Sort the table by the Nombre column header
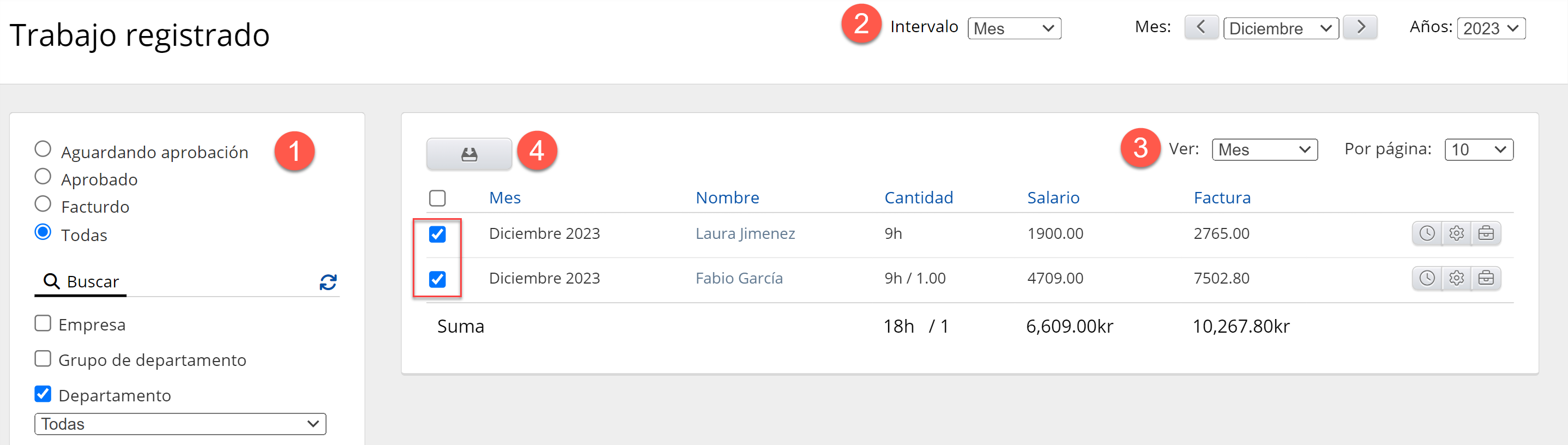Image resolution: width=1568 pixels, height=445 pixels. coord(727,198)
